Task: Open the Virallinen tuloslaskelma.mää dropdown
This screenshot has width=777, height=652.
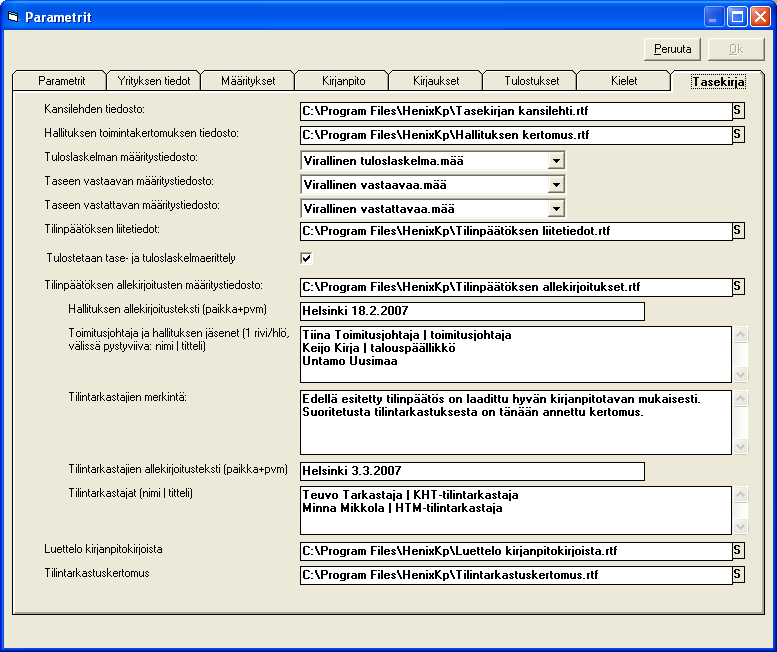Action: click(x=556, y=161)
